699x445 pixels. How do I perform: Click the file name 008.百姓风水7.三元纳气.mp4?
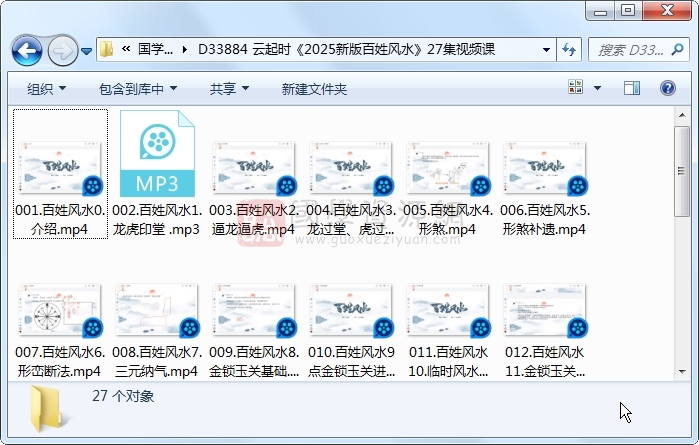157,361
